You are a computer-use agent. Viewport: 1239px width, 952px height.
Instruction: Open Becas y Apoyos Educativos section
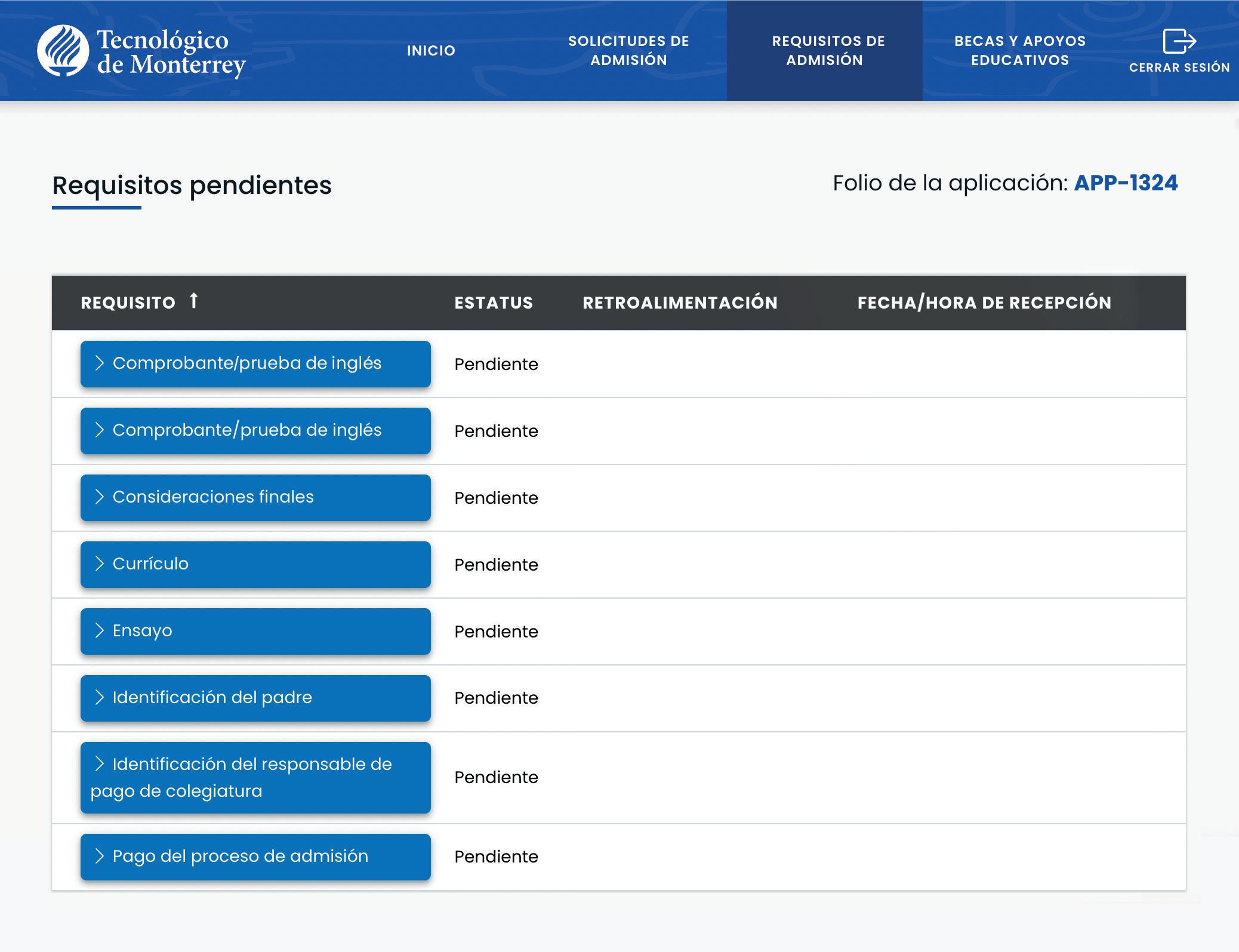coord(1019,51)
